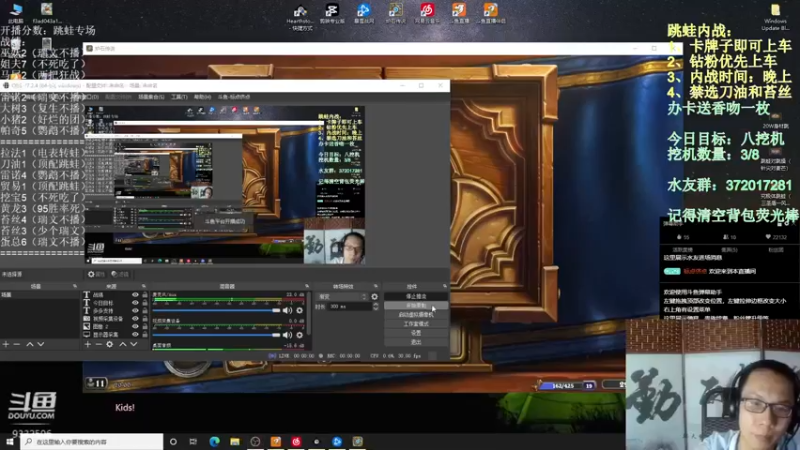Open transition properties gear next to 淡变

point(374,296)
